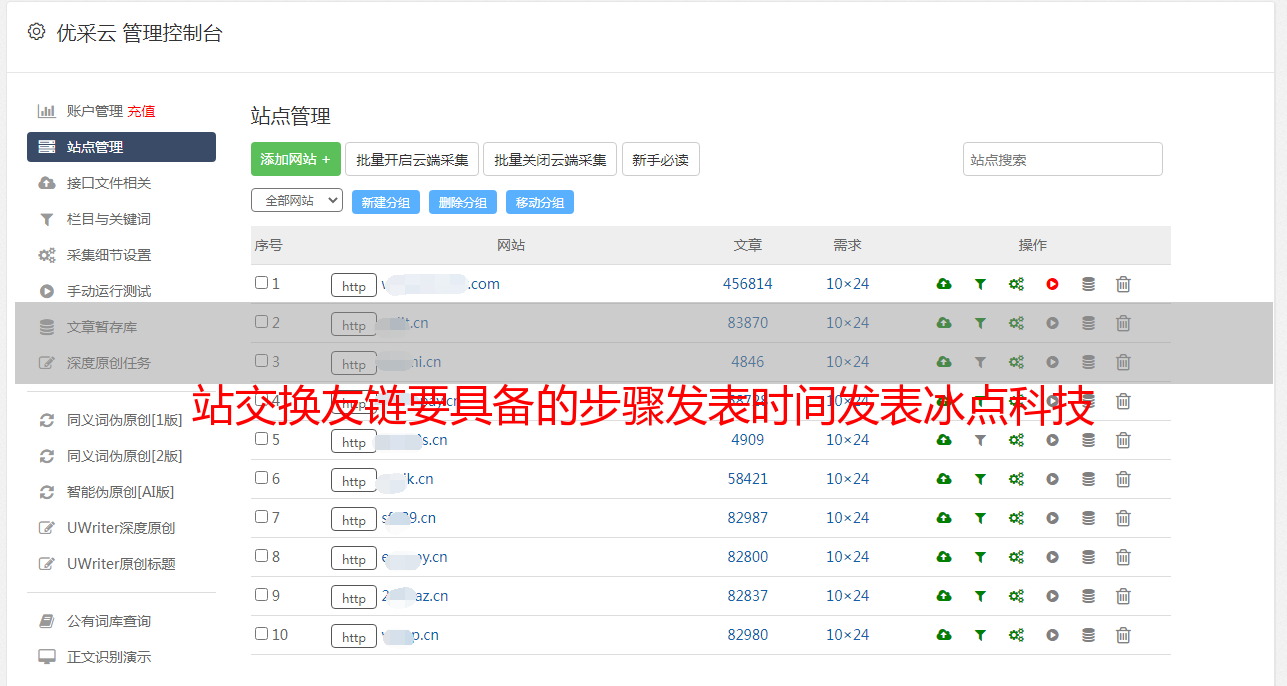Click trash icon in row 9 (82837 articles)

coord(1123,596)
